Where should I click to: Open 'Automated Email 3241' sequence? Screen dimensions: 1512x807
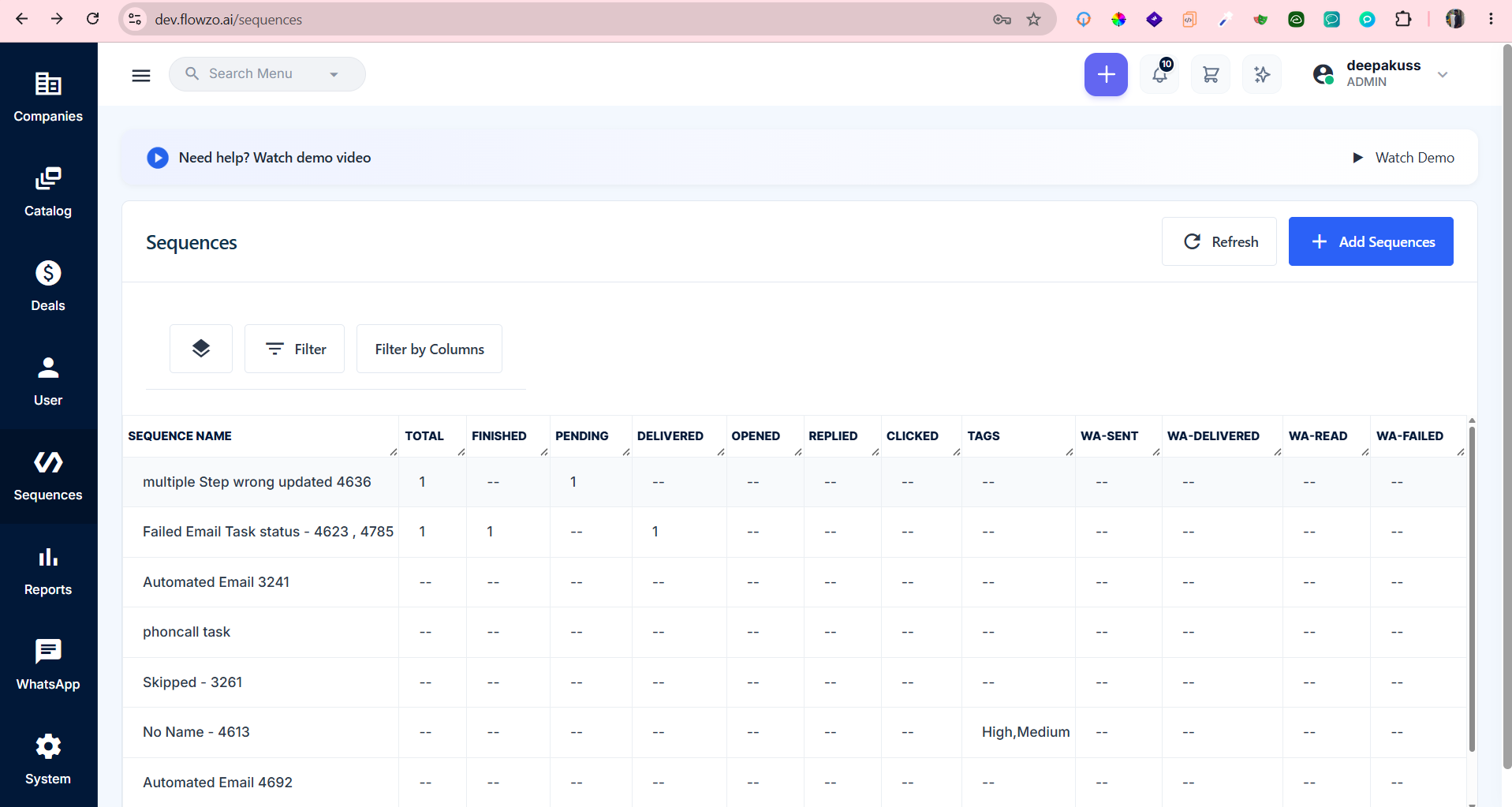pyautogui.click(x=216, y=582)
